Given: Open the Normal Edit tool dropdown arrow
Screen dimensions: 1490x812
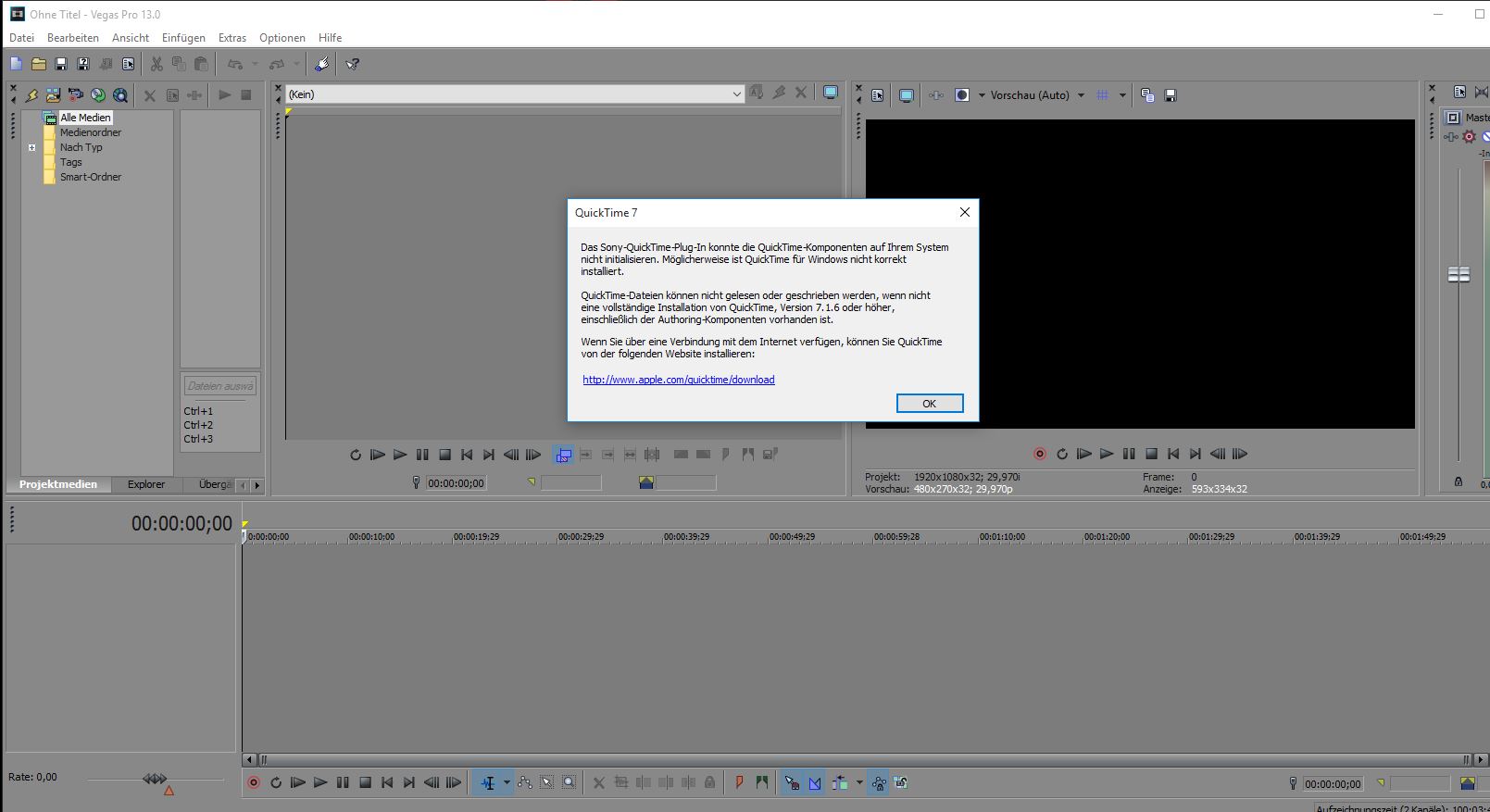Looking at the screenshot, I should (507, 782).
